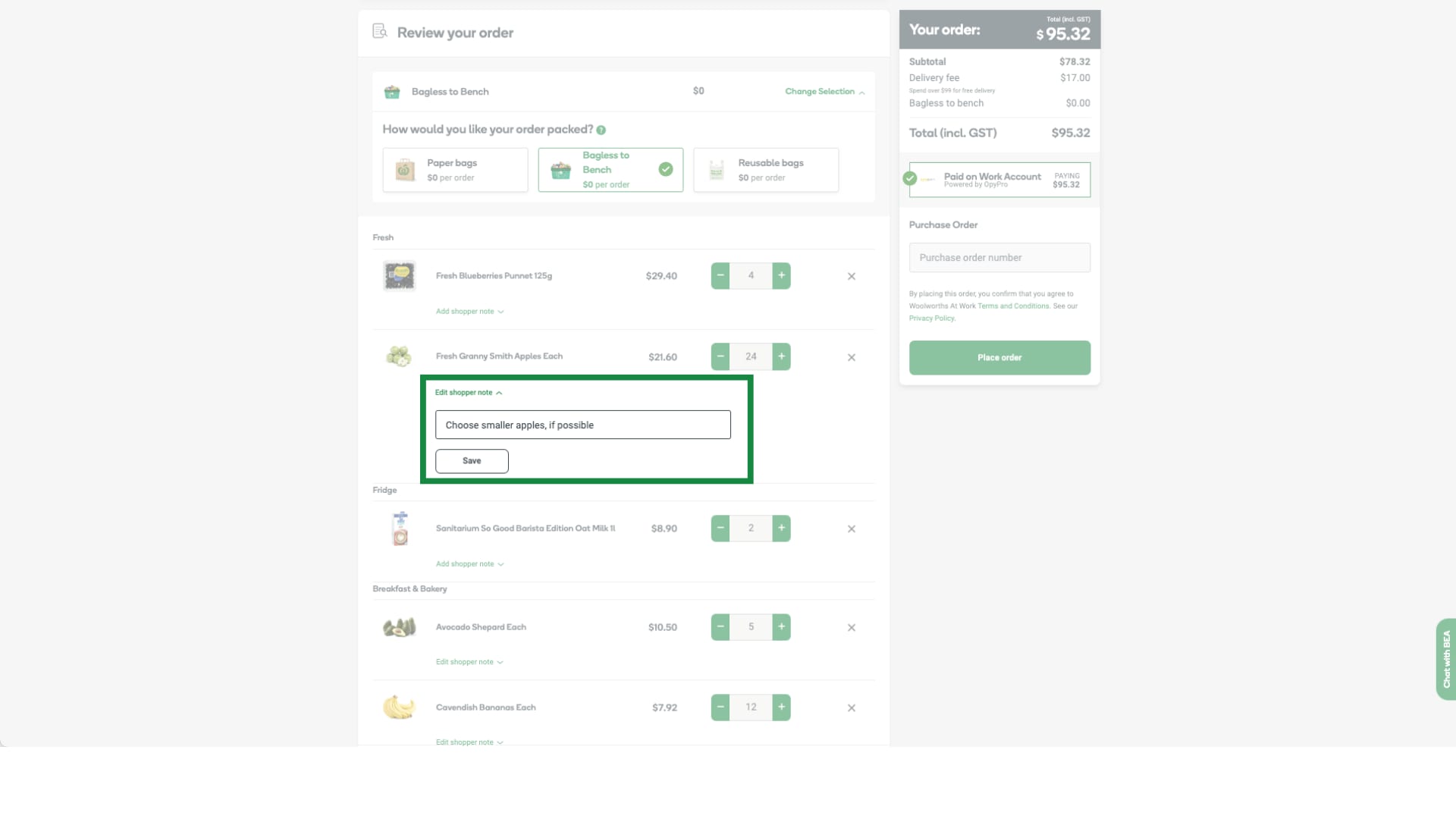Increase Granny Smith Apples quantity
Image resolution: width=1456 pixels, height=819 pixels.
tap(781, 356)
